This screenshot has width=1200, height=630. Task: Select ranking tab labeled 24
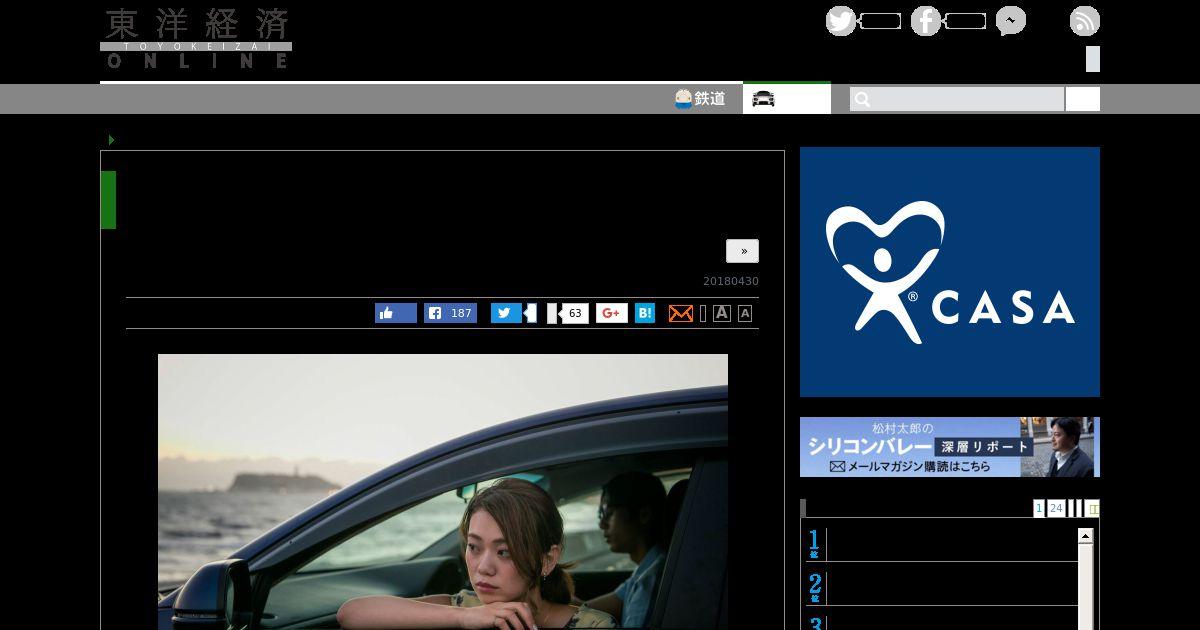[x=1056, y=508]
